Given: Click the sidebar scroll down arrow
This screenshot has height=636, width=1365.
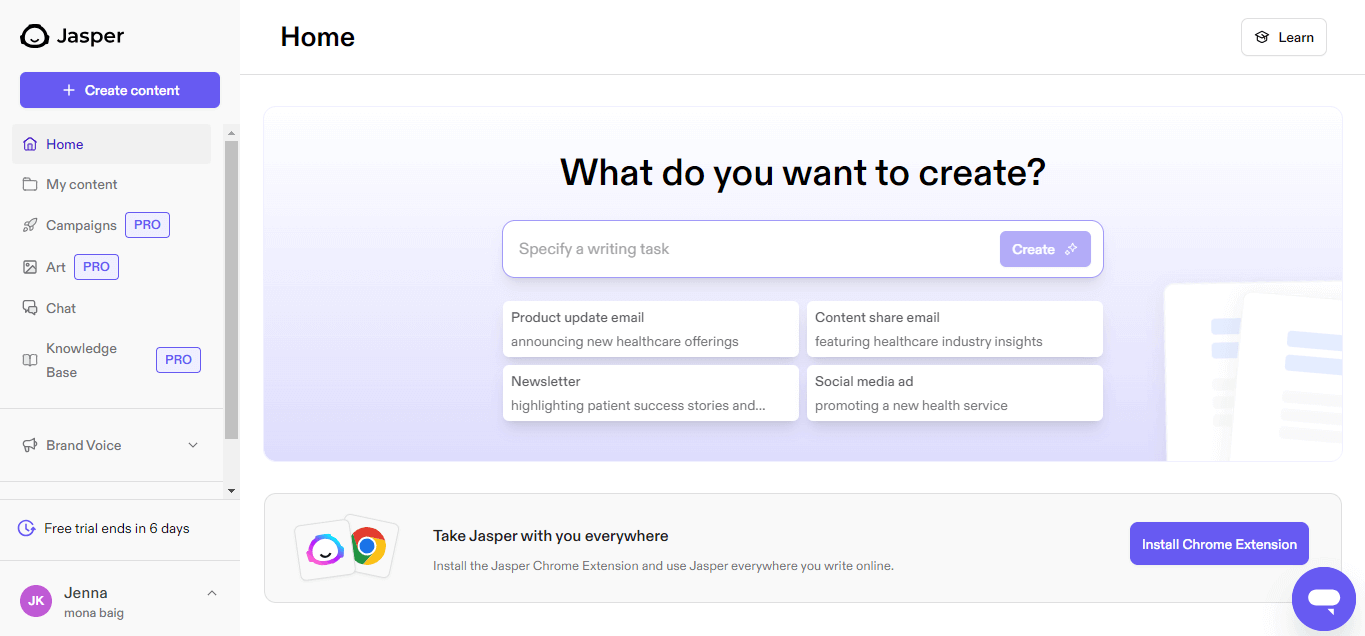Looking at the screenshot, I should [231, 491].
